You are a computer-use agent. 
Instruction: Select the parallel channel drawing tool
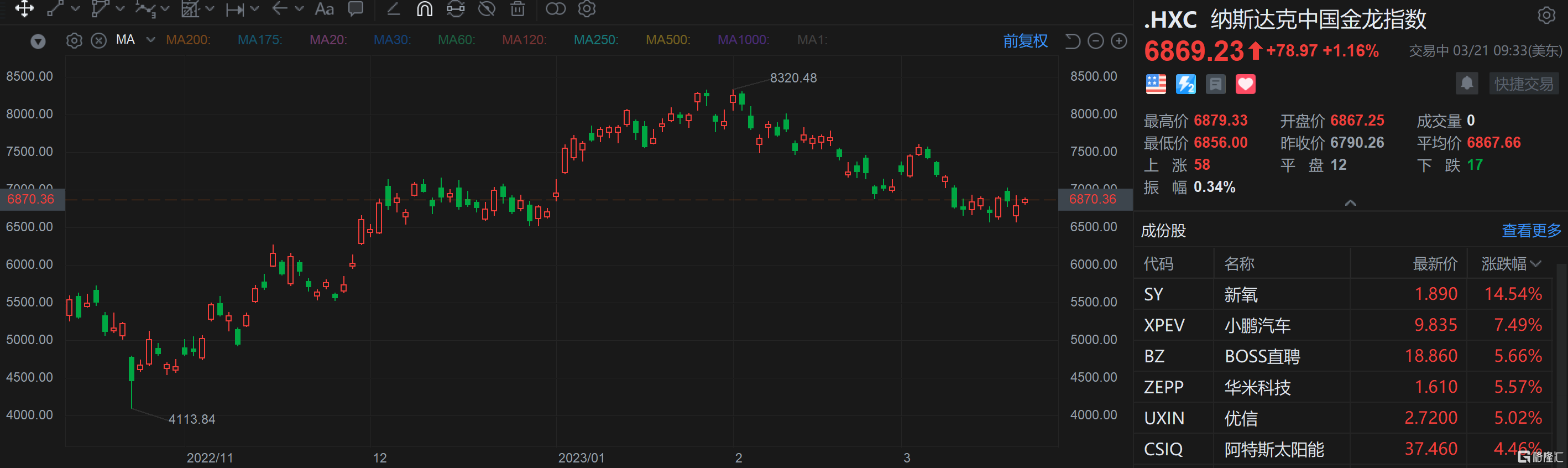pyautogui.click(x=100, y=8)
